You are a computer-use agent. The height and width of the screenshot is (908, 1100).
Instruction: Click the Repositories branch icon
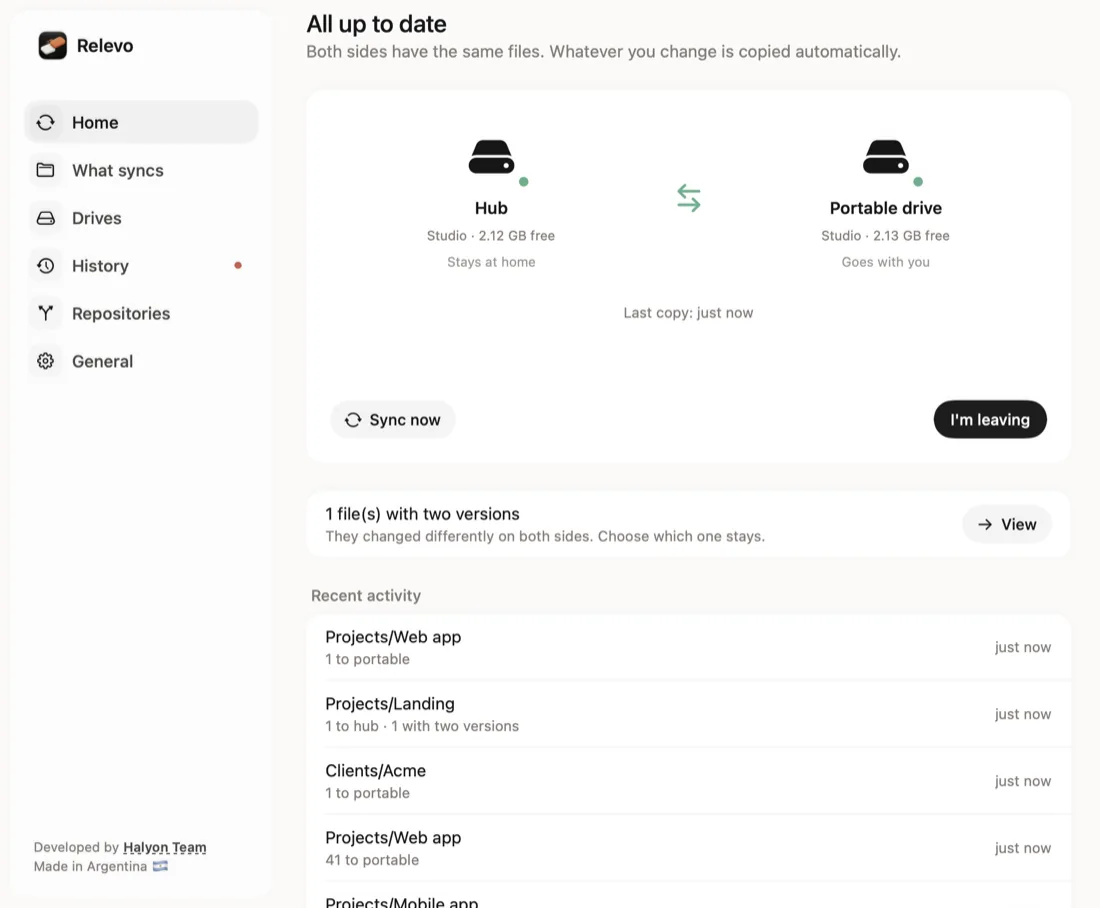[x=46, y=314]
